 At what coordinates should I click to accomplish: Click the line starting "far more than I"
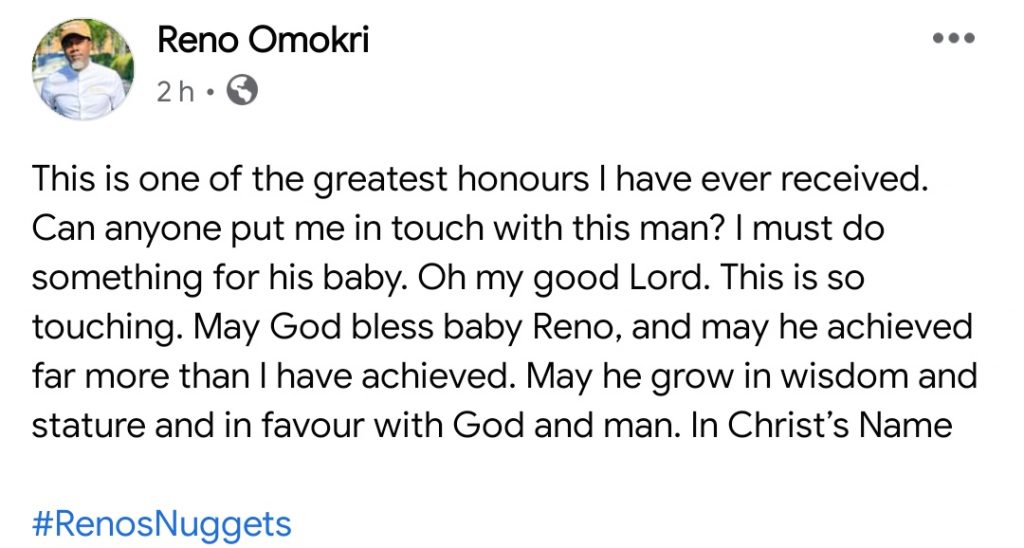pyautogui.click(x=505, y=376)
